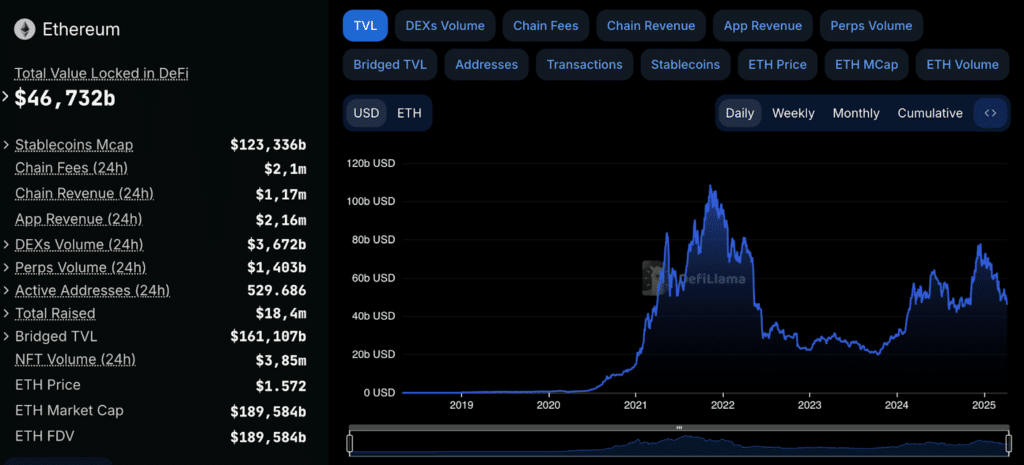
Task: Toggle the Addresses chart
Action: click(487, 65)
